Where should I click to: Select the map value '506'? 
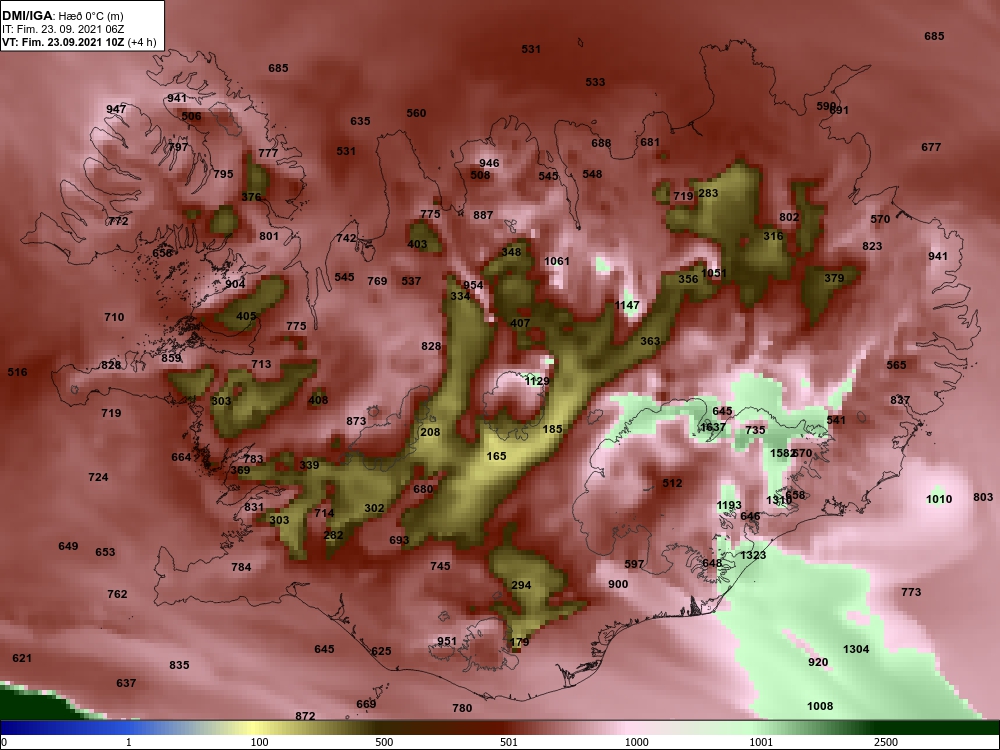pos(191,116)
